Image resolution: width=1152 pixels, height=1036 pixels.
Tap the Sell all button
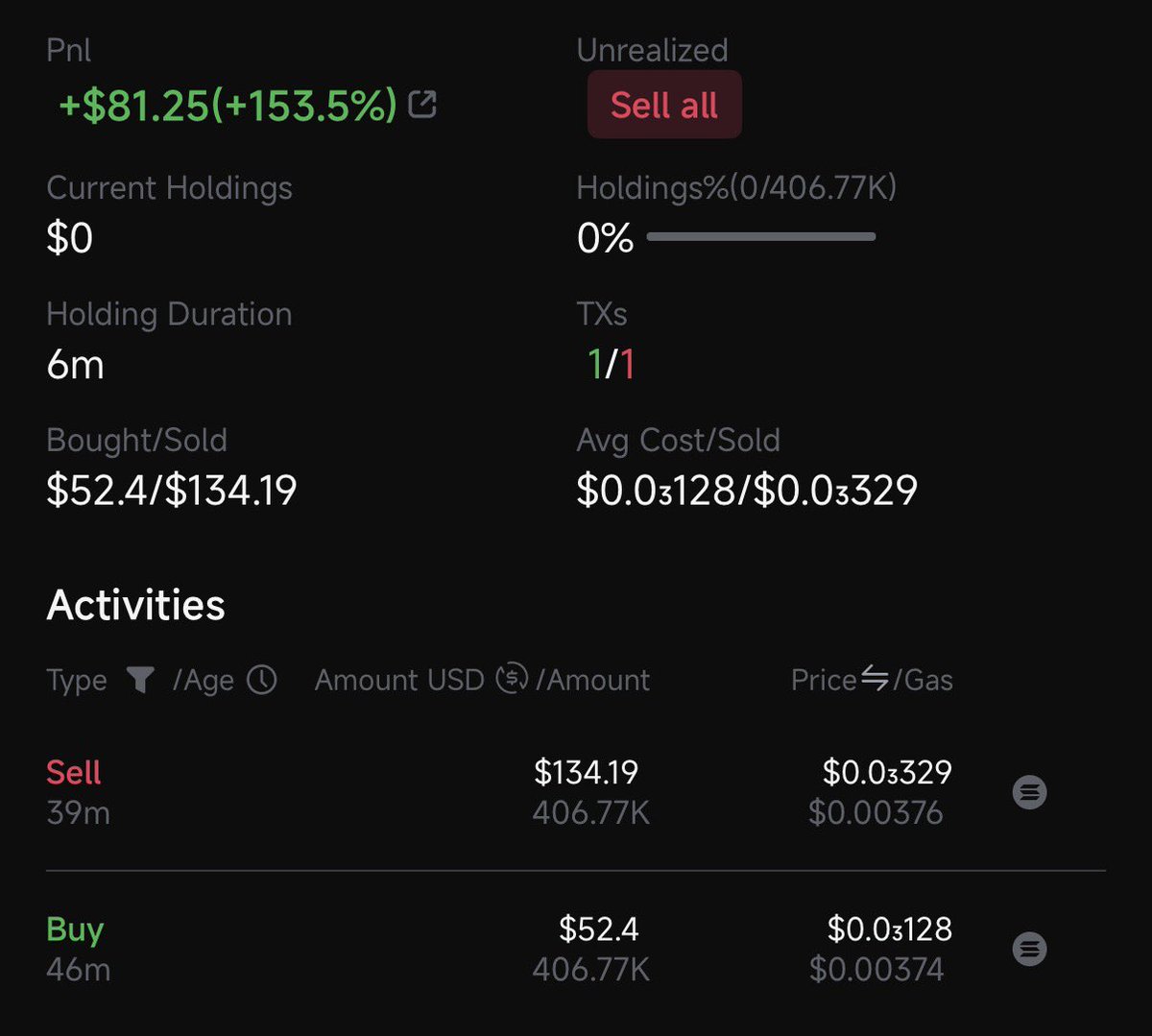[664, 105]
